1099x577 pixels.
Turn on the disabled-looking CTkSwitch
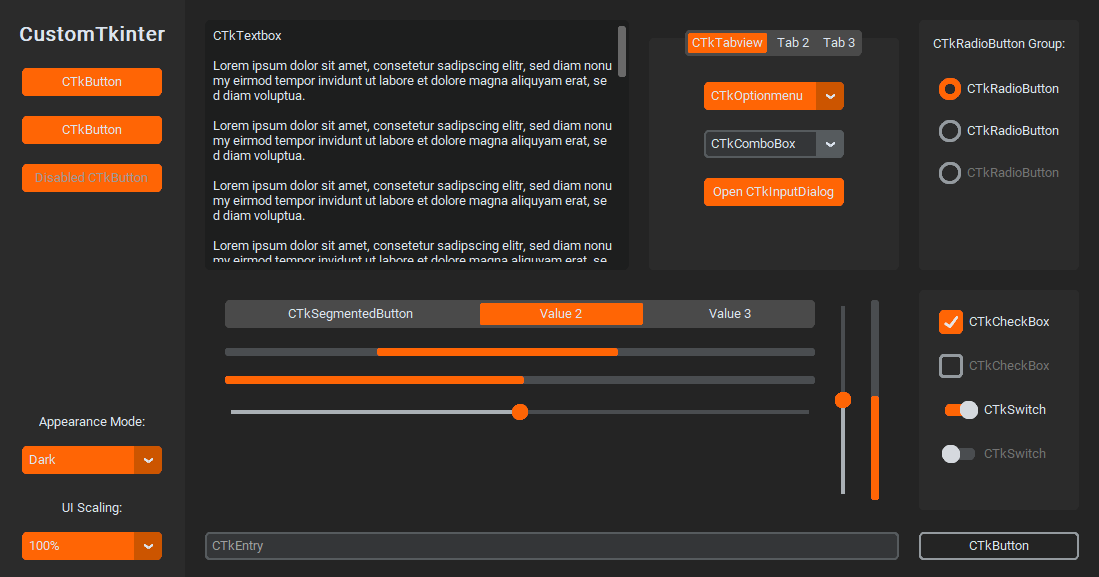click(957, 453)
